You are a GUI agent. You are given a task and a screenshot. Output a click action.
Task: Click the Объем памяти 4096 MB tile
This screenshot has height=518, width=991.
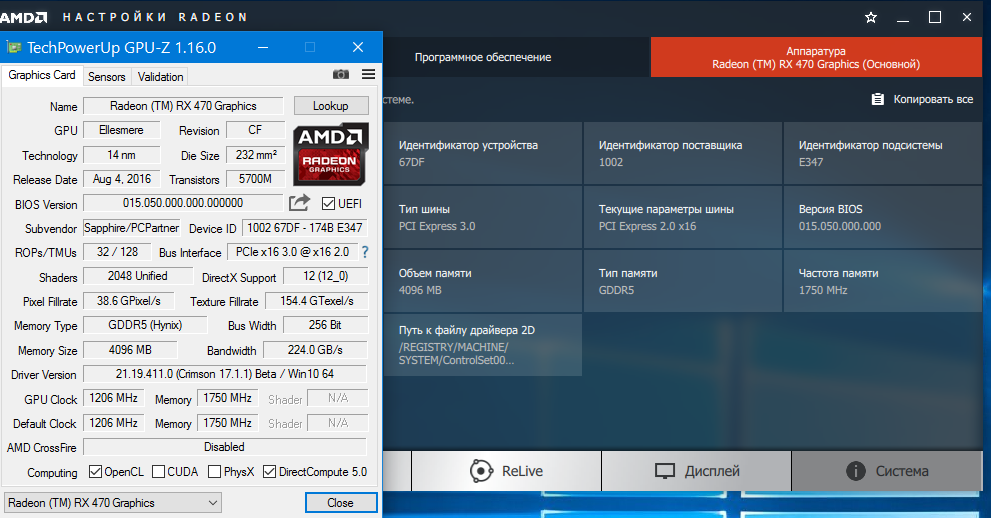482,281
